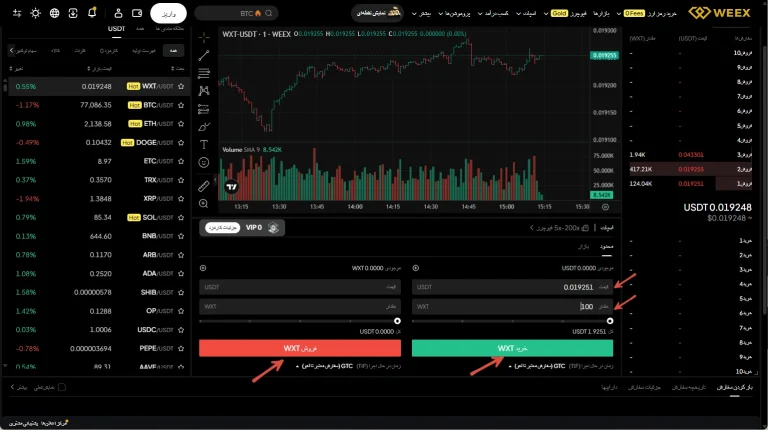
Task: Open the language globe icon
Action: coord(54,13)
